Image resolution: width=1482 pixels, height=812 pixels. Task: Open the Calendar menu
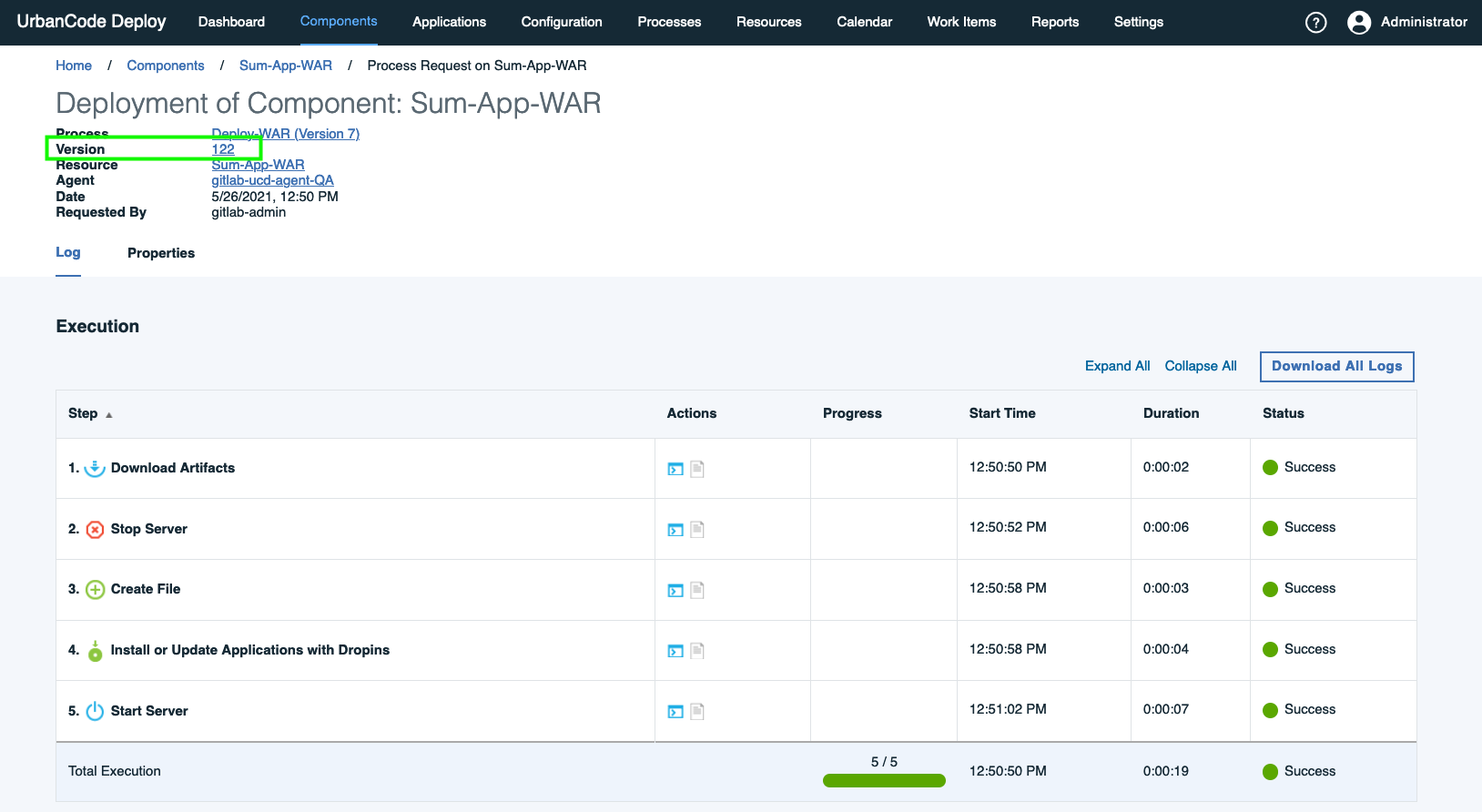865,22
